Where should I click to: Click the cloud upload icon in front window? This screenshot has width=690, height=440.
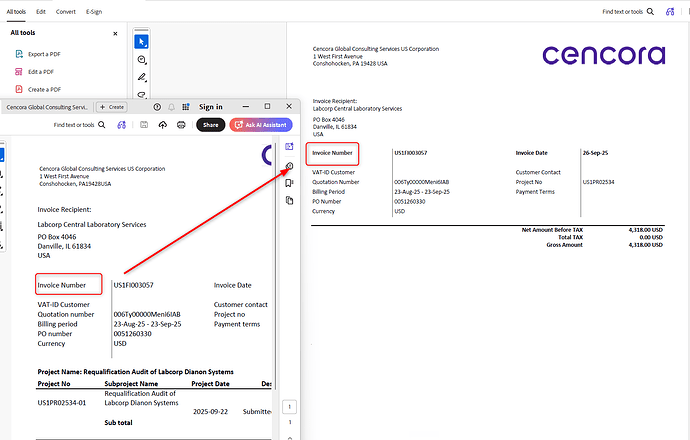tap(163, 125)
